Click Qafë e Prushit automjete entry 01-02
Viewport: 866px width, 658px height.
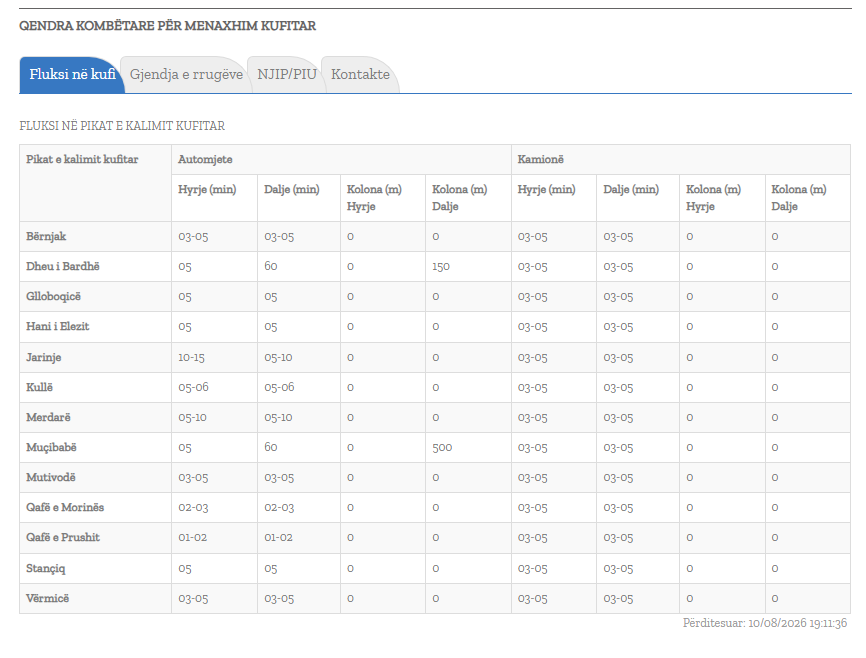[192, 538]
